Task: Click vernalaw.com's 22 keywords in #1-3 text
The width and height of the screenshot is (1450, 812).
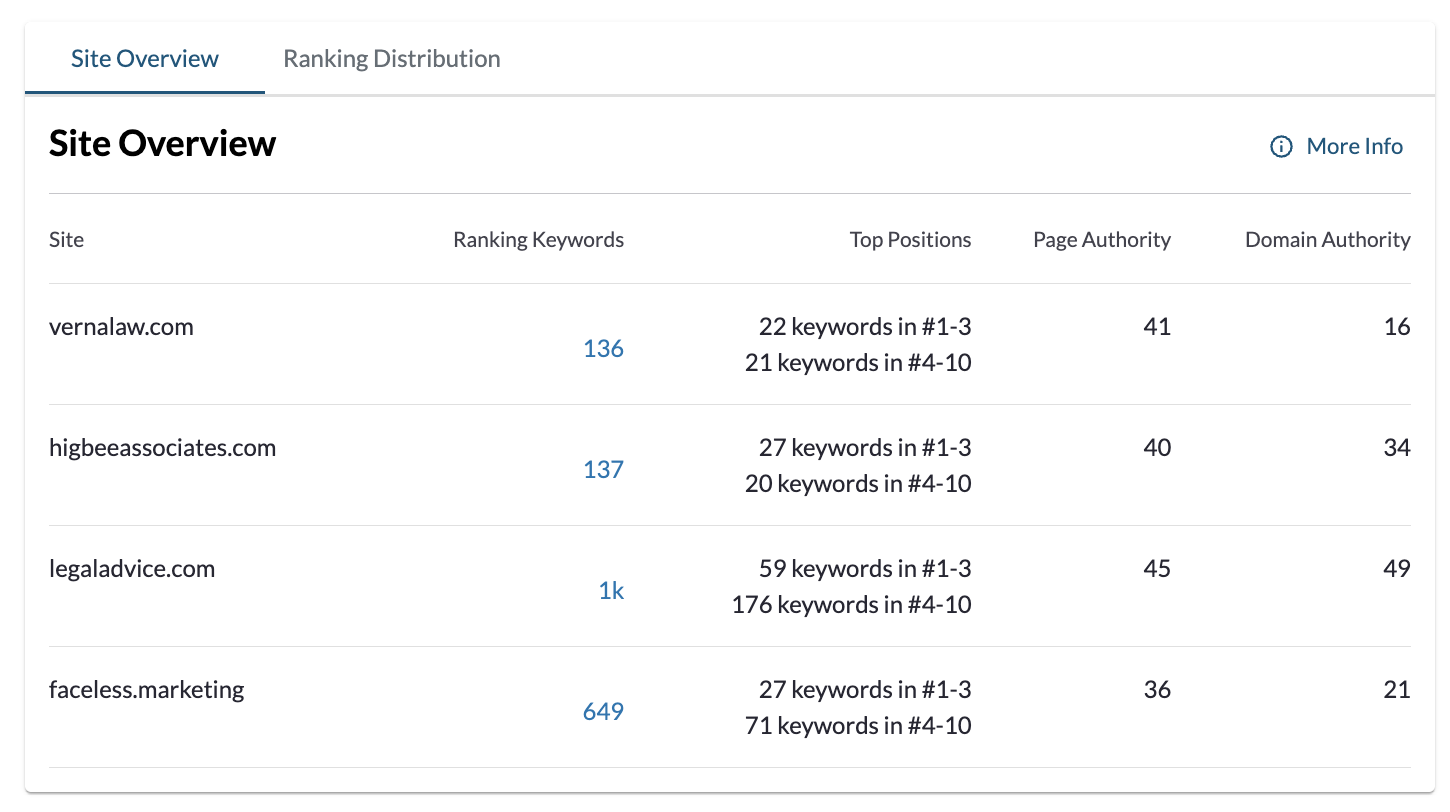Action: click(x=865, y=327)
